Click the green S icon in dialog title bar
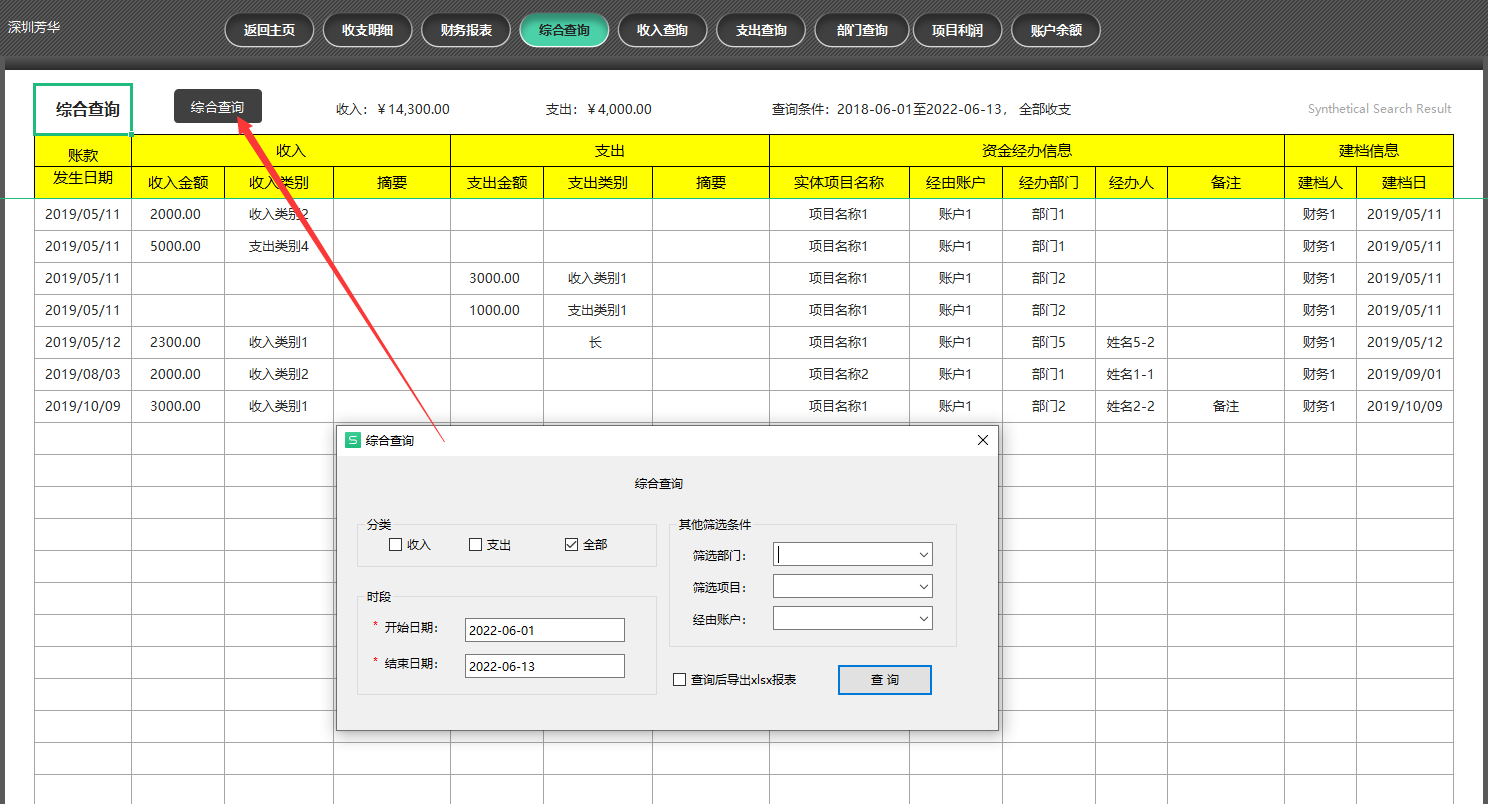Viewport: 1488px width, 804px height. click(352, 440)
